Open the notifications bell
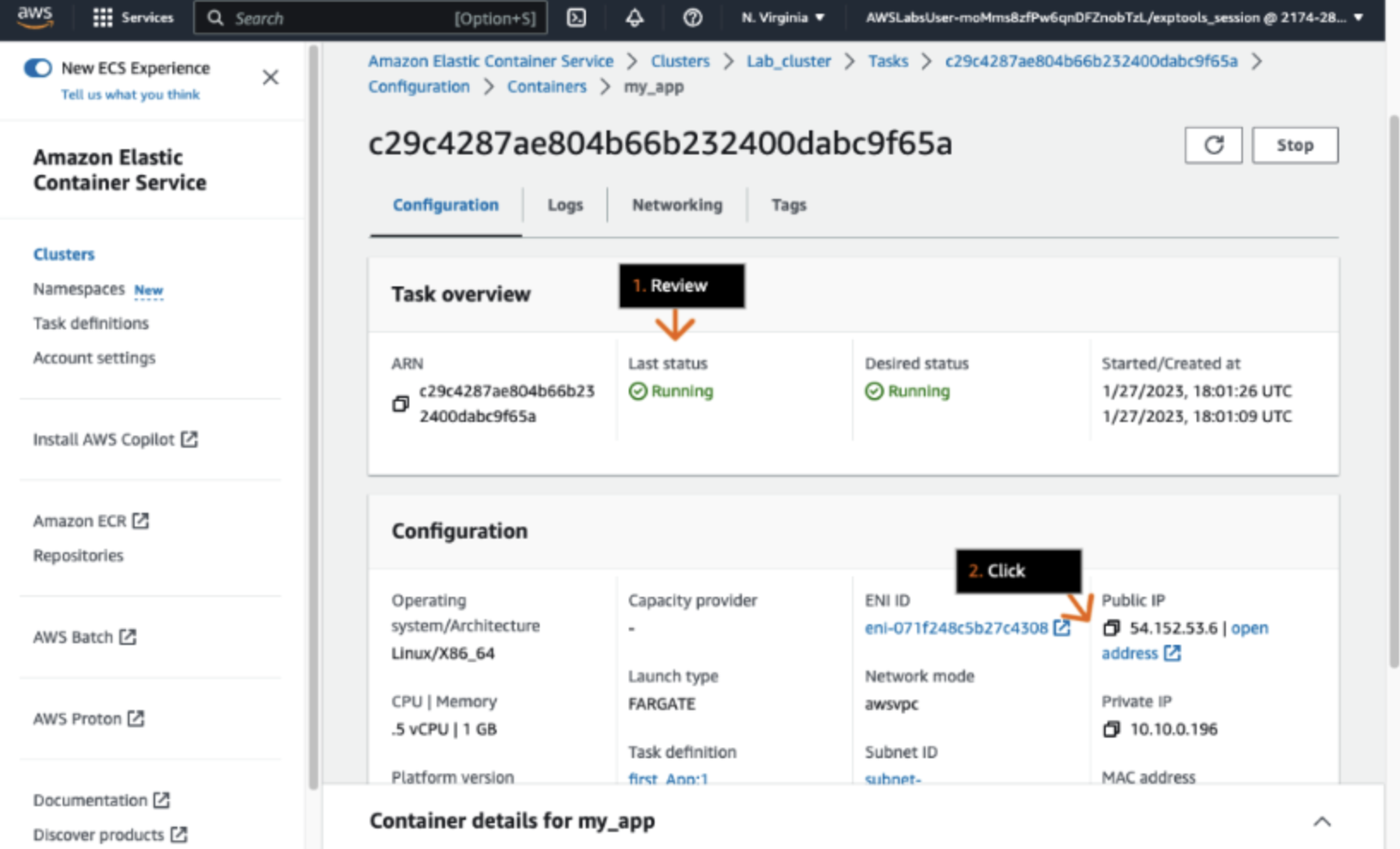This screenshot has height=849, width=1400. coord(635,17)
